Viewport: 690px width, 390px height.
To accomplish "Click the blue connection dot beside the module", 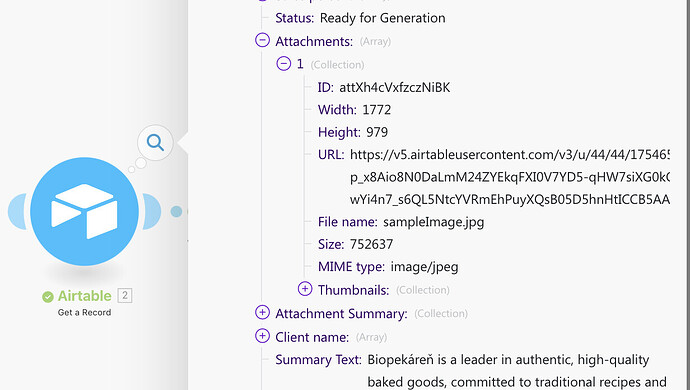I will point(176,211).
